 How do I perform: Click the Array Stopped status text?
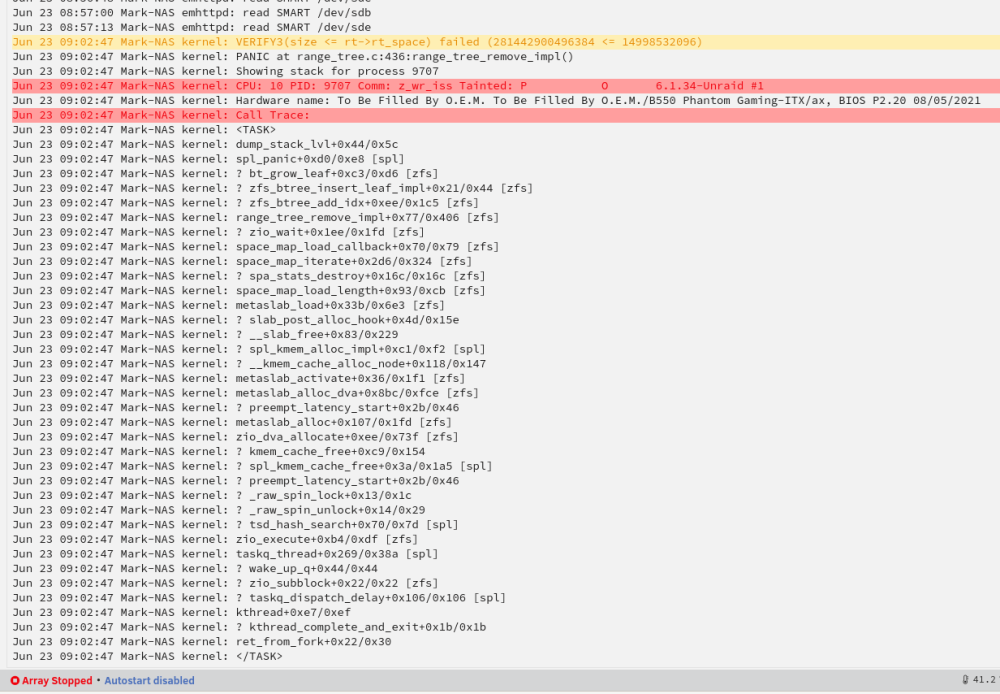click(x=57, y=681)
